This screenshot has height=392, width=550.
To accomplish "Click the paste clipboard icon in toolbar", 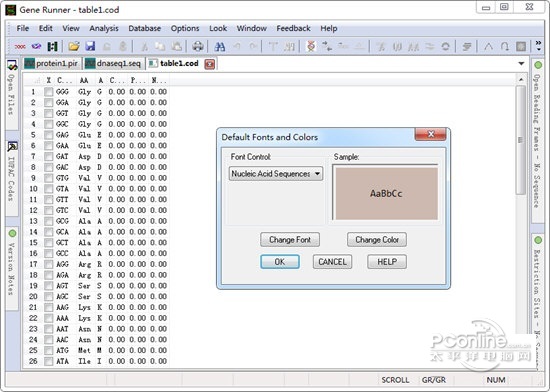I will pyautogui.click(x=176, y=46).
